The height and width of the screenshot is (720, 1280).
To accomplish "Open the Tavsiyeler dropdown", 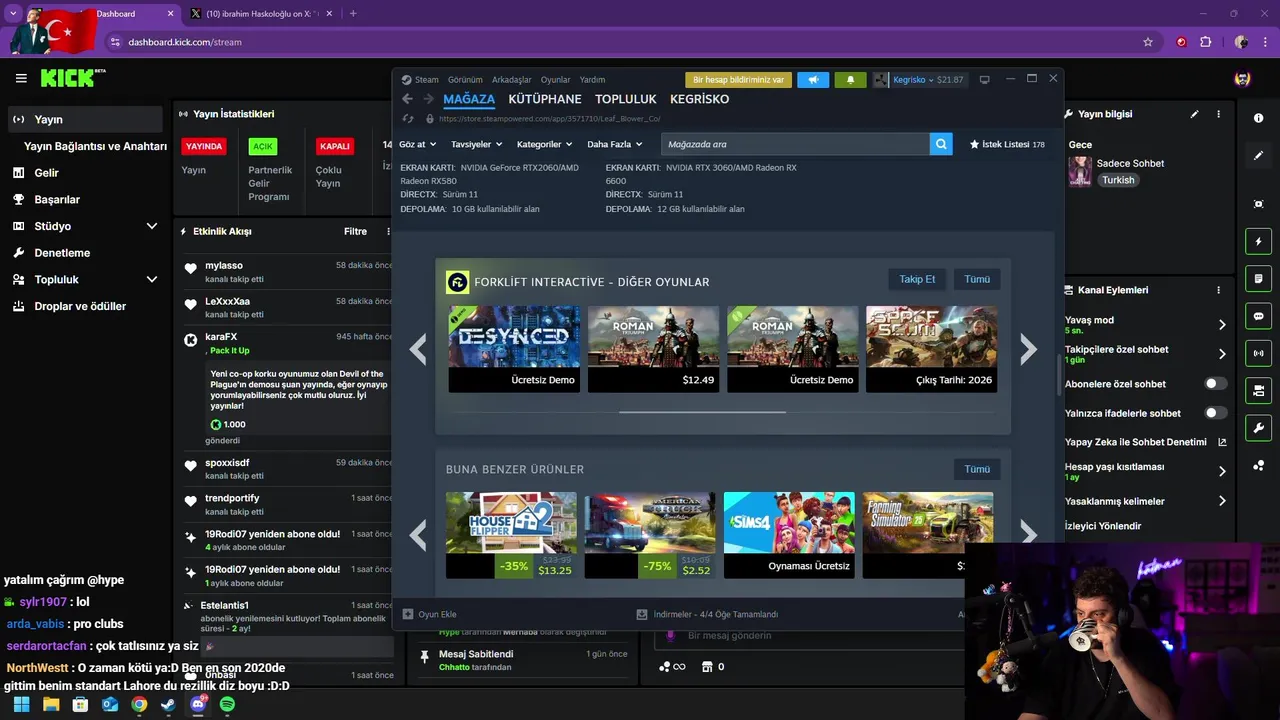I will click(x=476, y=144).
